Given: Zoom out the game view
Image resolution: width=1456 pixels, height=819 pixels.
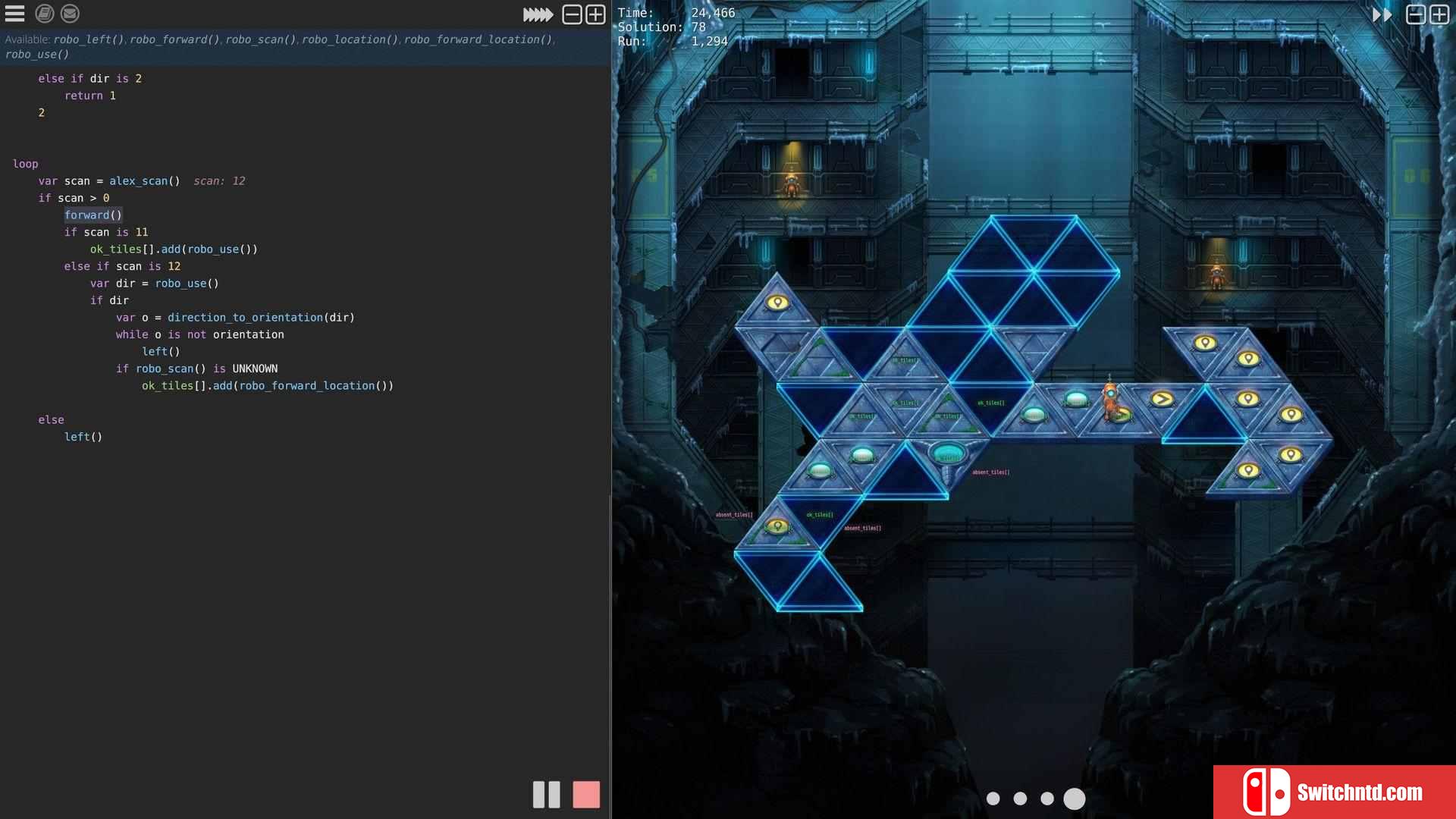Looking at the screenshot, I should point(1415,14).
